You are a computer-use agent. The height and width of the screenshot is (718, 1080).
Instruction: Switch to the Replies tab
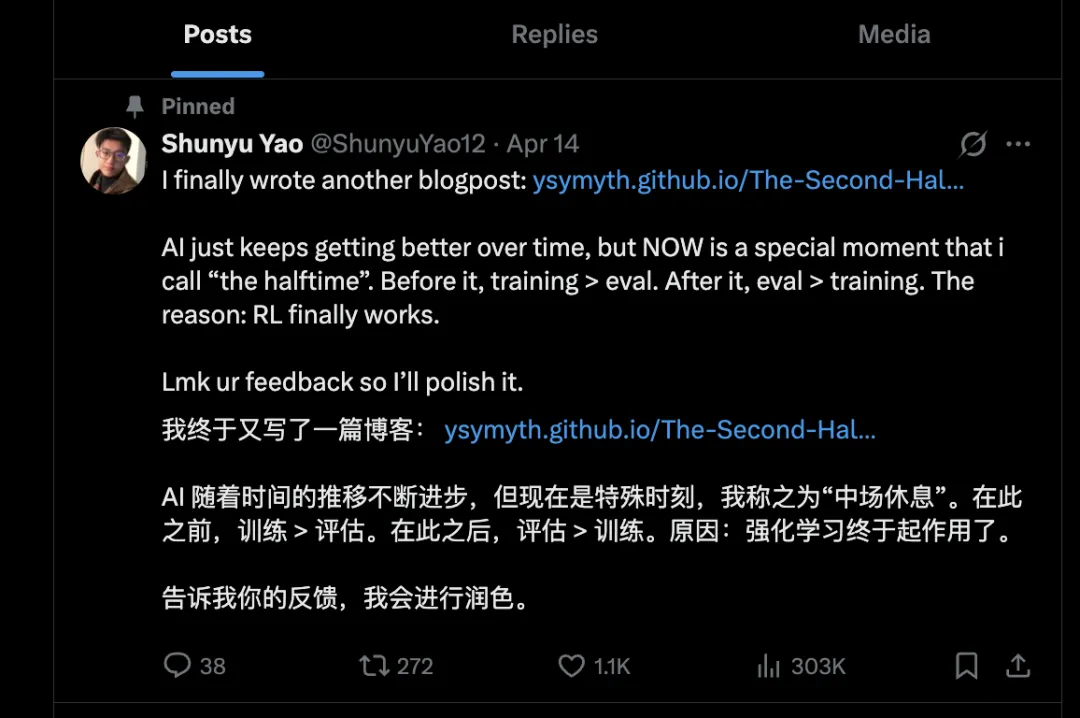click(554, 34)
